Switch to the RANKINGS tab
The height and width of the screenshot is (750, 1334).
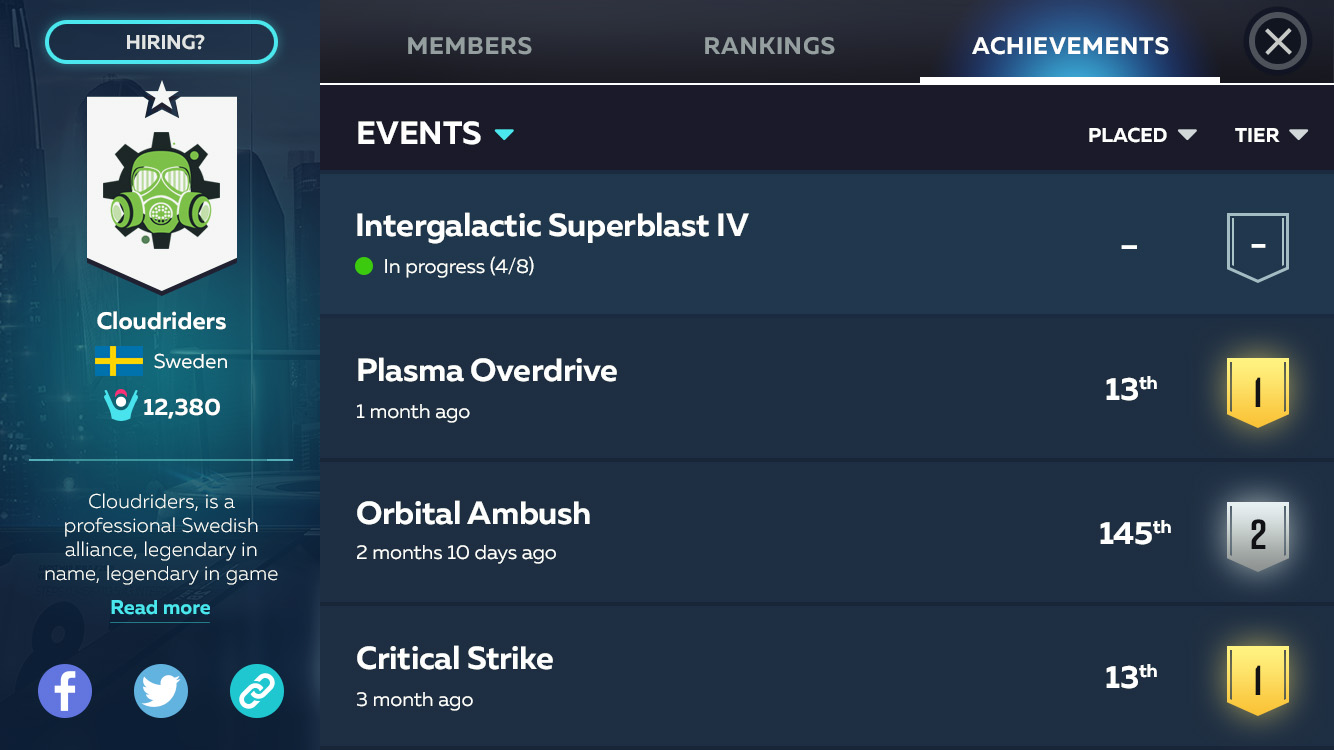[x=769, y=46]
